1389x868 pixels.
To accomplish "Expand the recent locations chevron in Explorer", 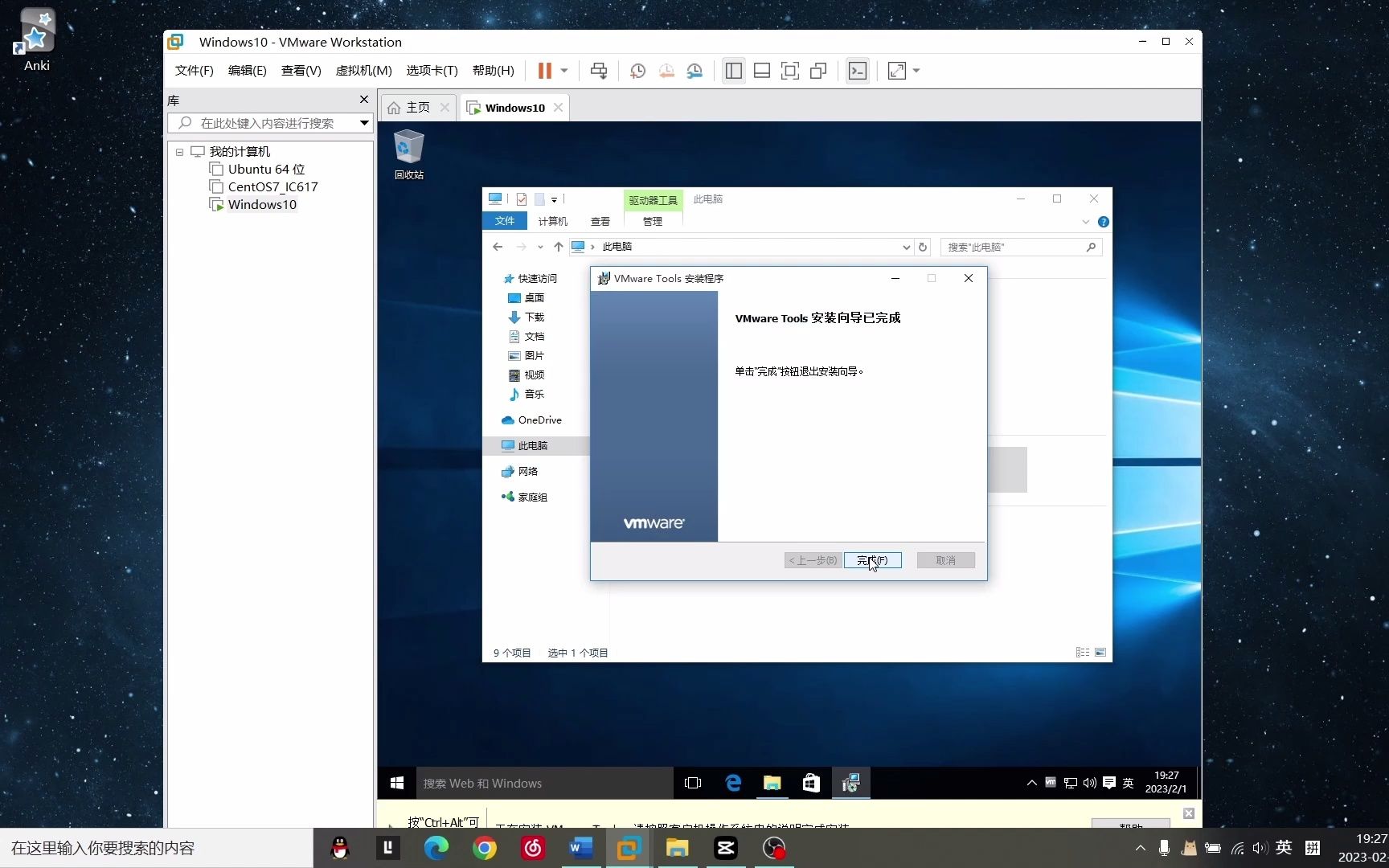I will tap(540, 247).
